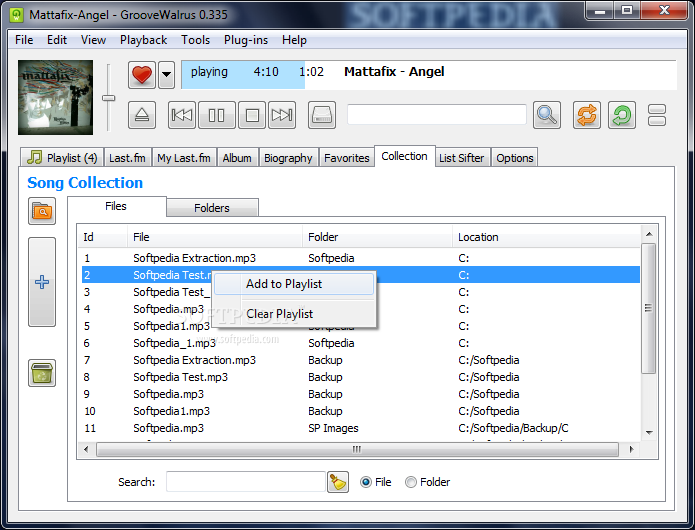
Task: Click the broom clear search button
Action: click(338, 482)
